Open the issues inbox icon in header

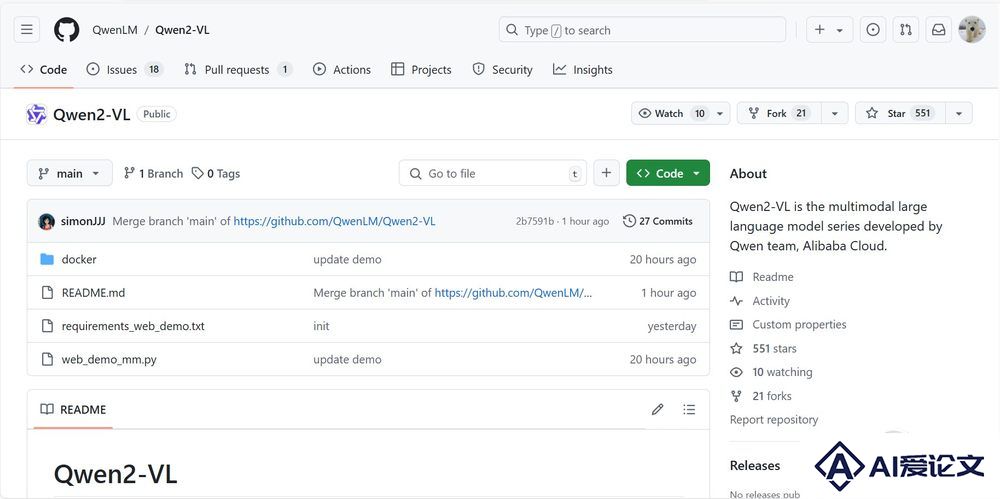(873, 30)
